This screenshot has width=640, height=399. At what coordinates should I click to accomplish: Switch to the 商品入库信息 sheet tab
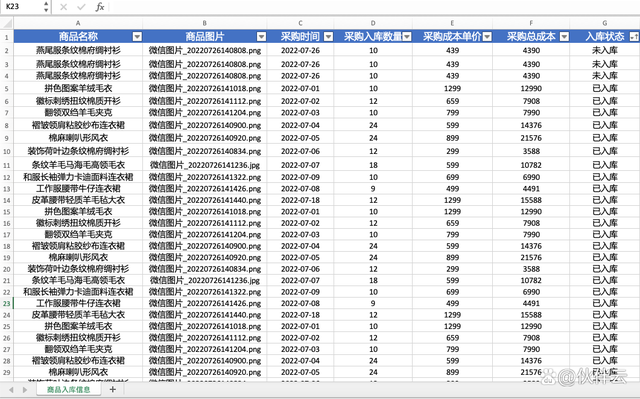[x=69, y=389]
